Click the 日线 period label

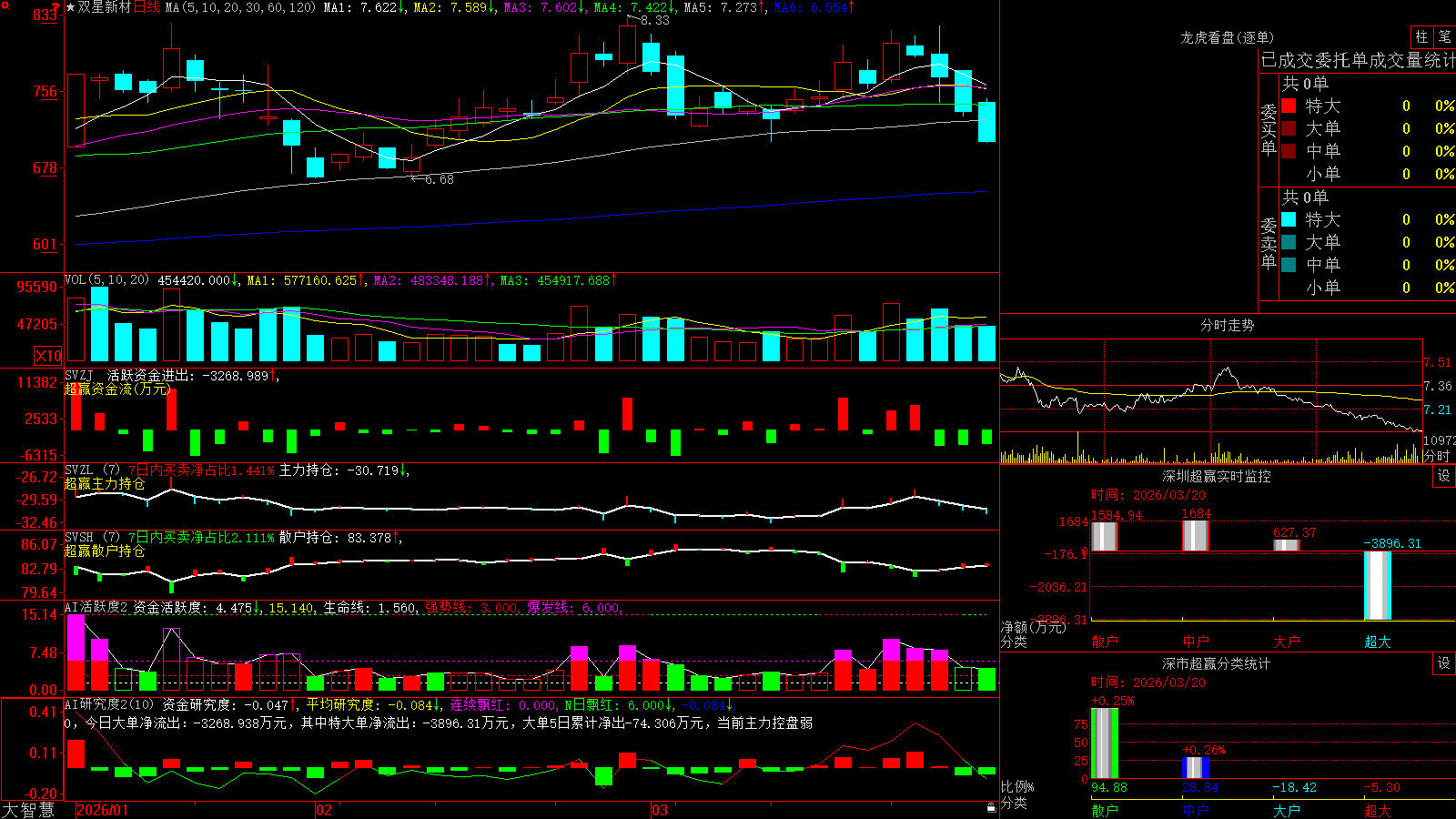[147, 7]
